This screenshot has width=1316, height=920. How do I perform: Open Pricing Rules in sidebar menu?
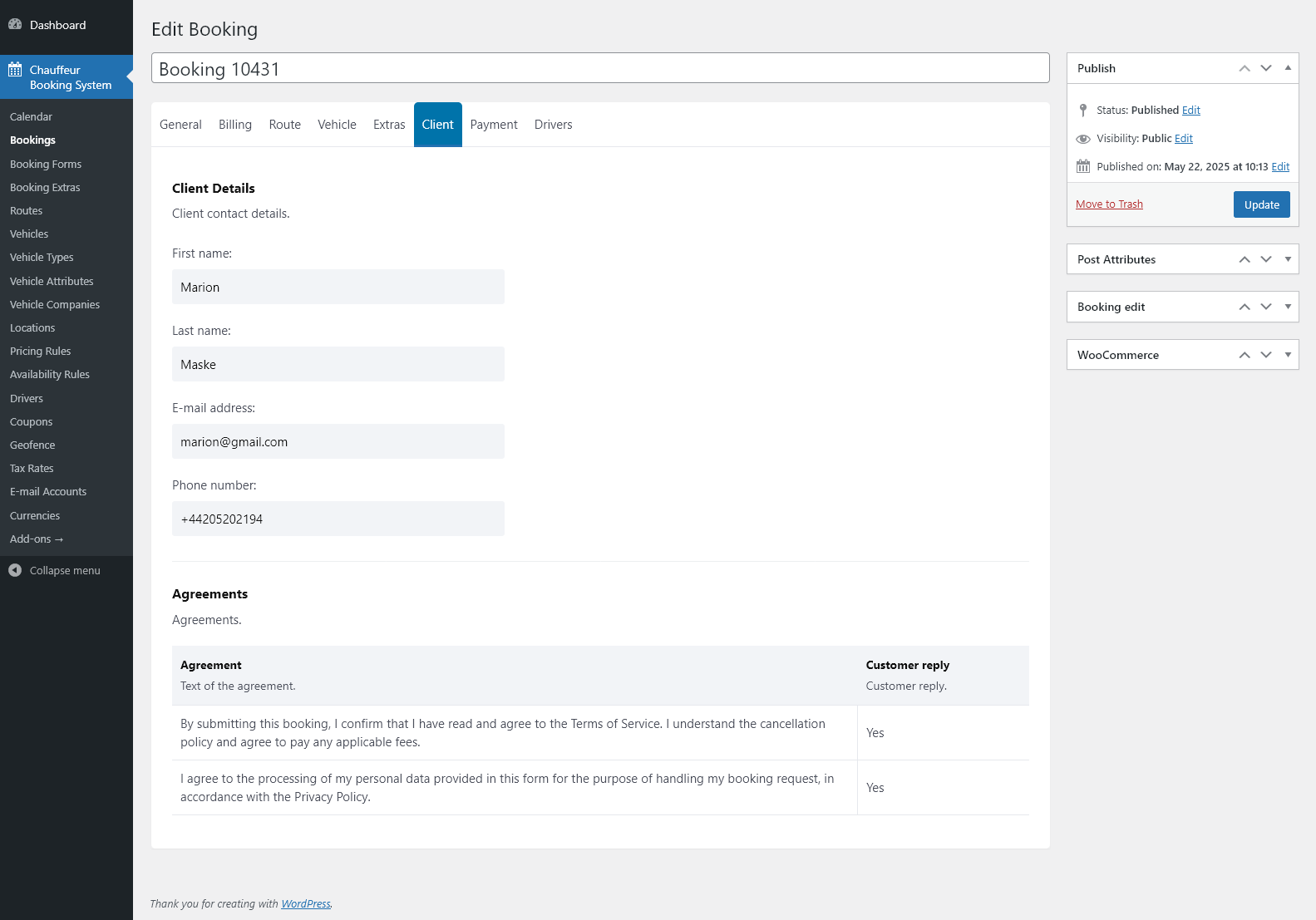coord(41,352)
